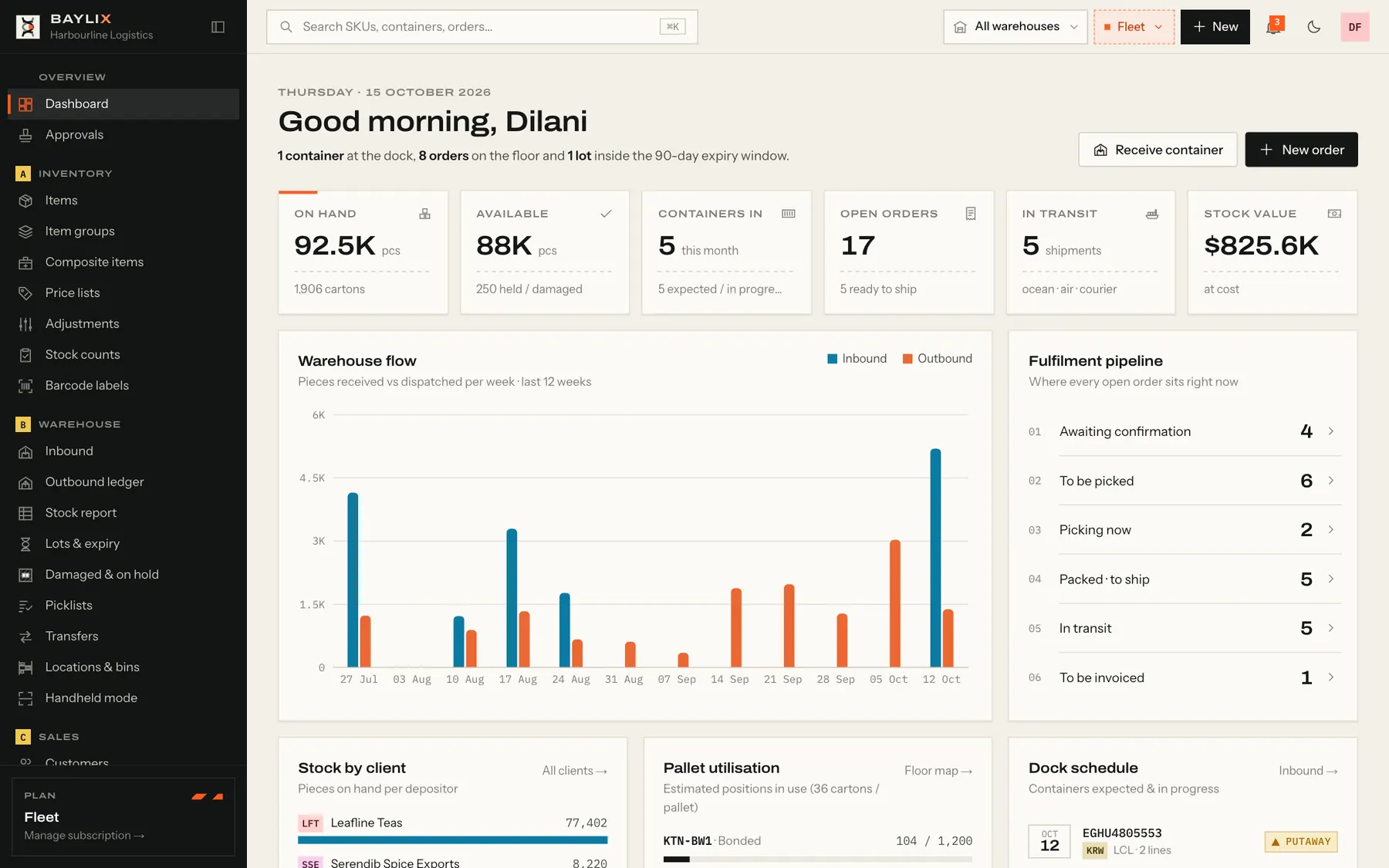Click Manage subscription link
The width and height of the screenshot is (1389, 868).
84,836
